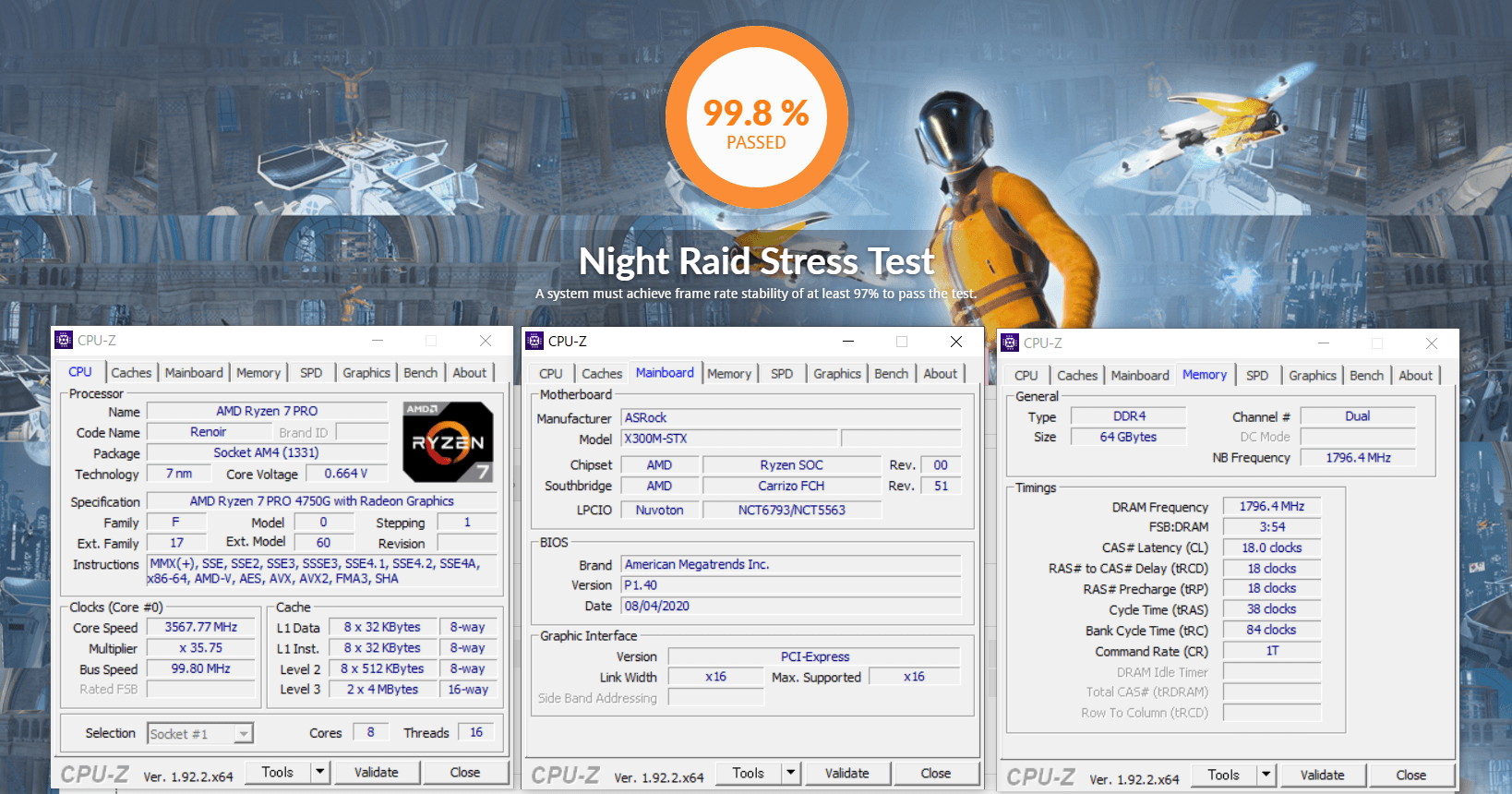This screenshot has width=1512, height=794.
Task: Click the Close button in right CPU-Z window
Action: 1411,775
